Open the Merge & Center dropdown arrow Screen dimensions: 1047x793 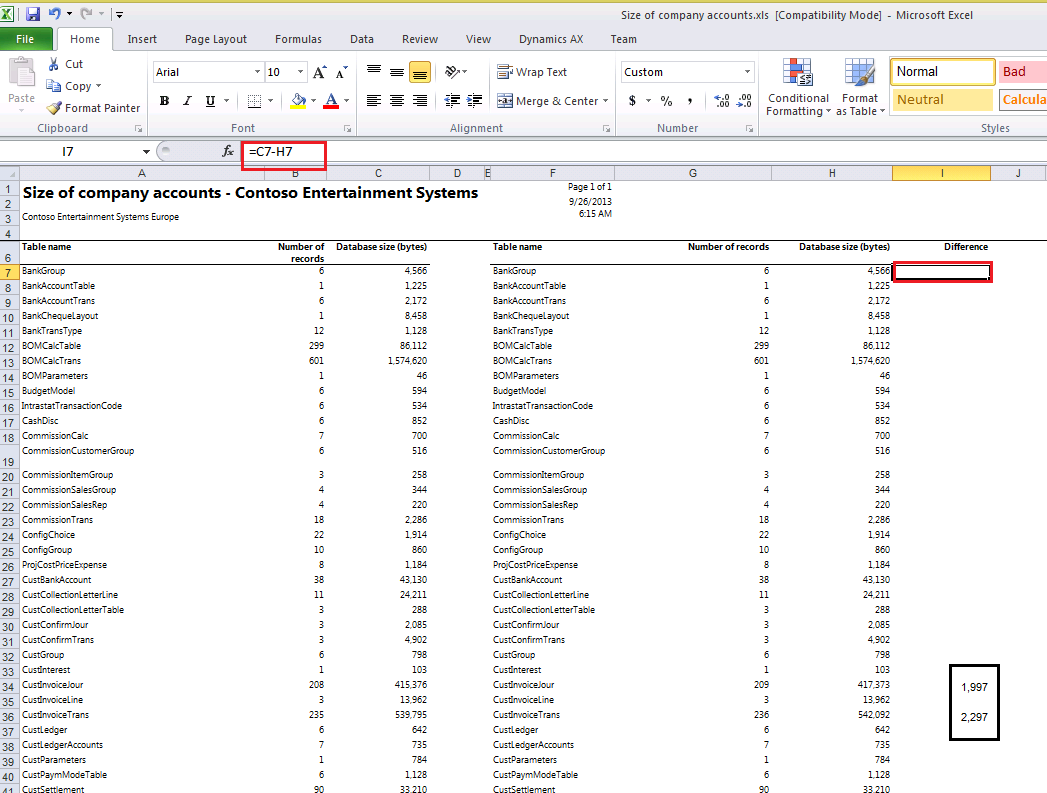click(x=606, y=101)
